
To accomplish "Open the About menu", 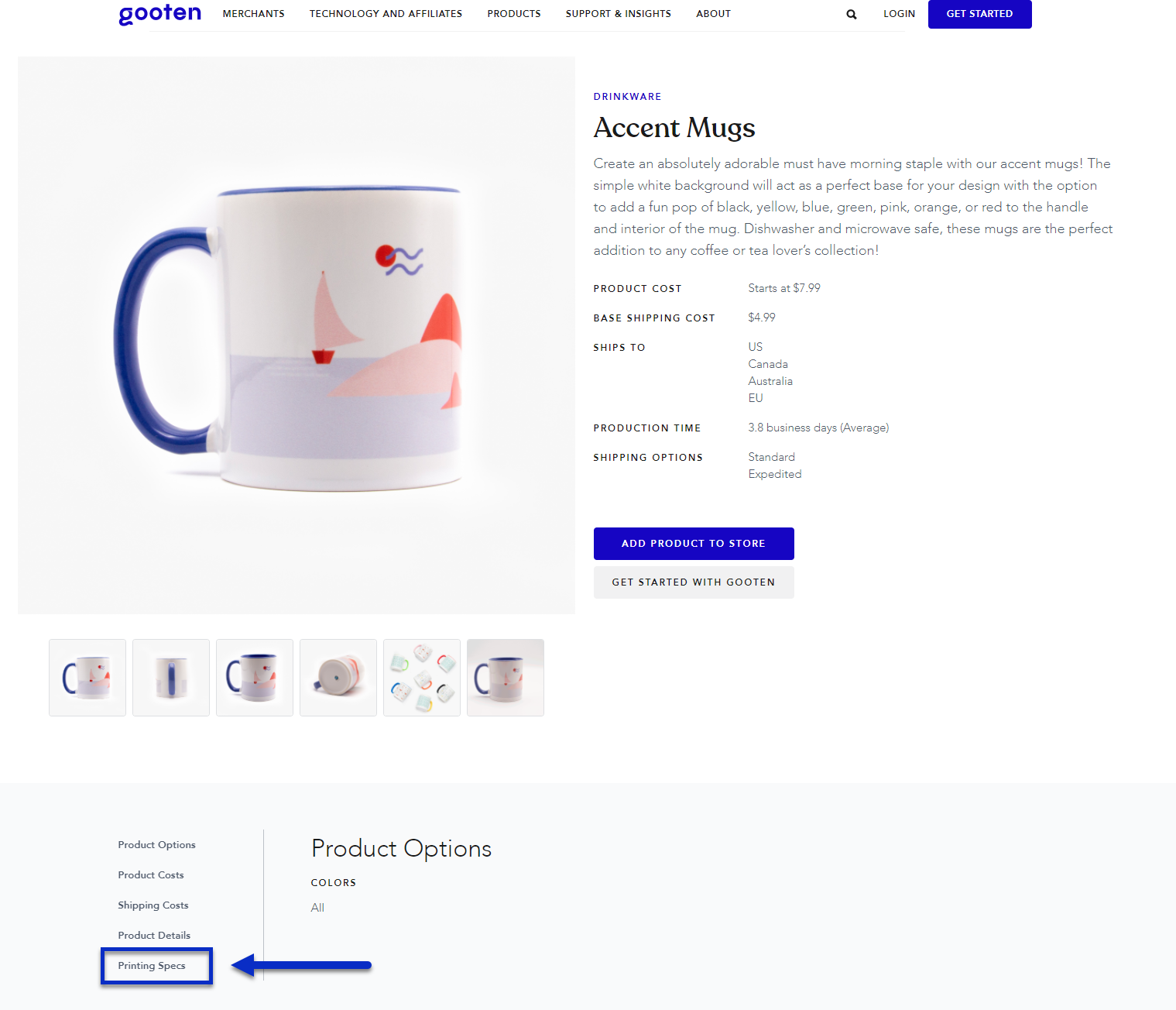I will [713, 14].
